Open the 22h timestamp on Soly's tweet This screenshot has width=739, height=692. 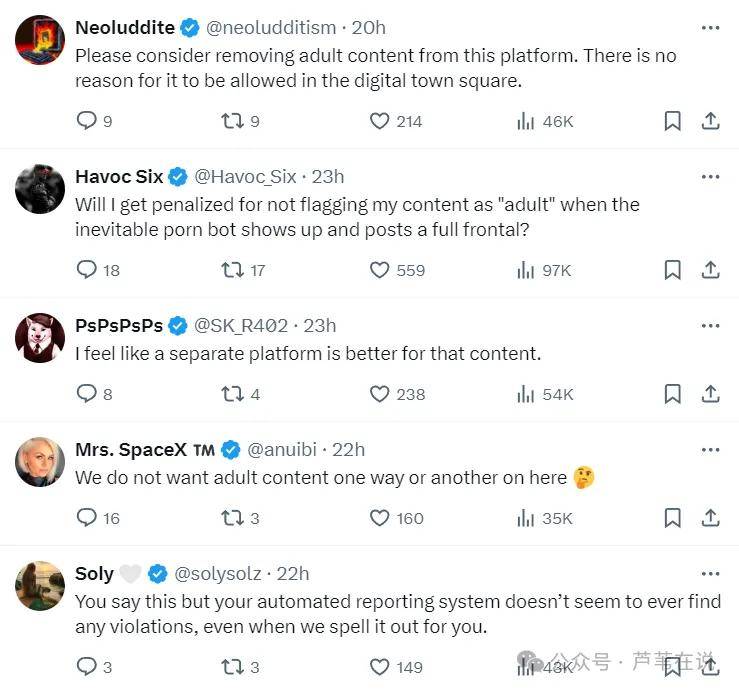(293, 574)
